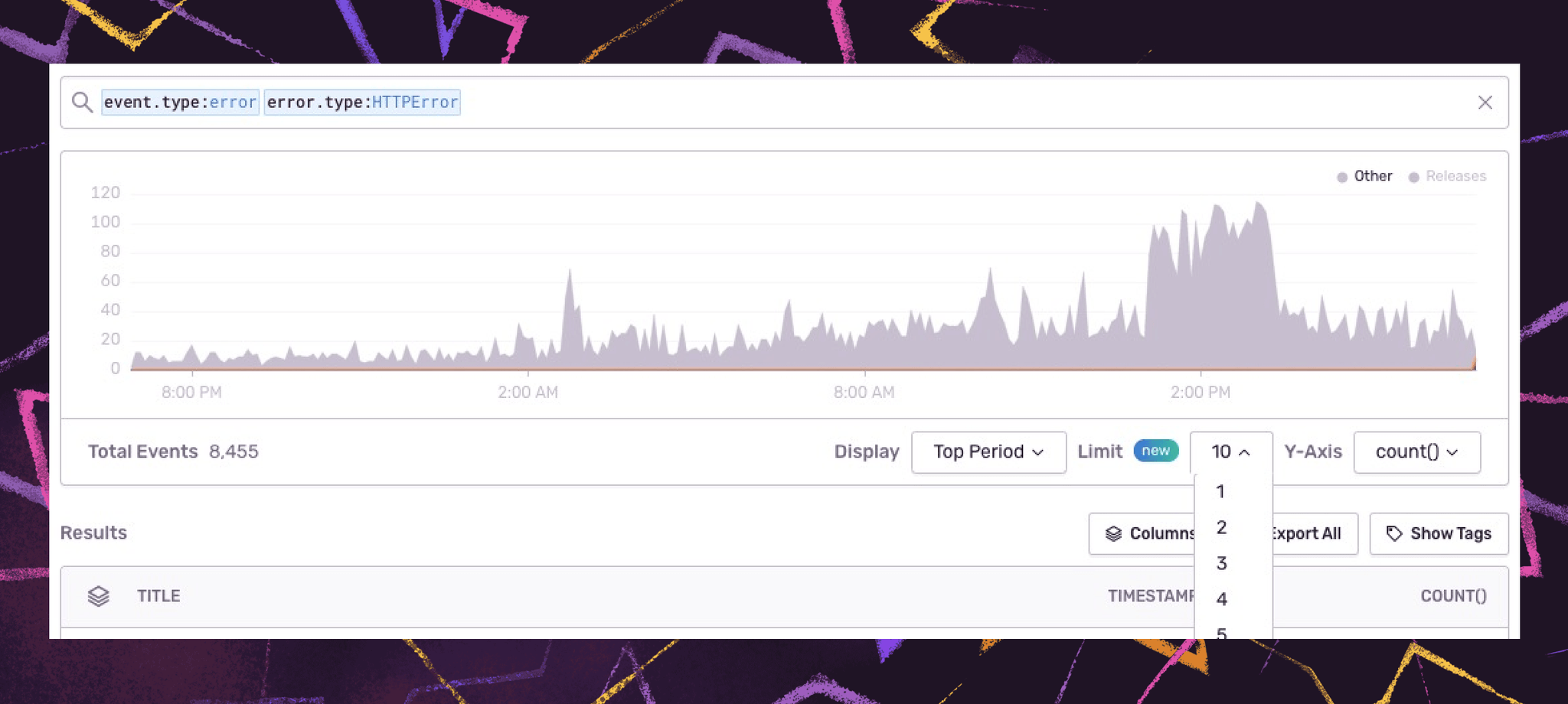Select limit option 4
Image resolution: width=1568 pixels, height=704 pixels.
click(x=1233, y=599)
